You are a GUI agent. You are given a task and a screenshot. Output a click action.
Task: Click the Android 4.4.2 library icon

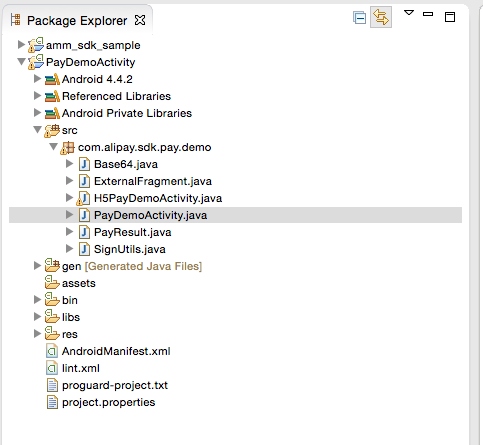[x=52, y=79]
